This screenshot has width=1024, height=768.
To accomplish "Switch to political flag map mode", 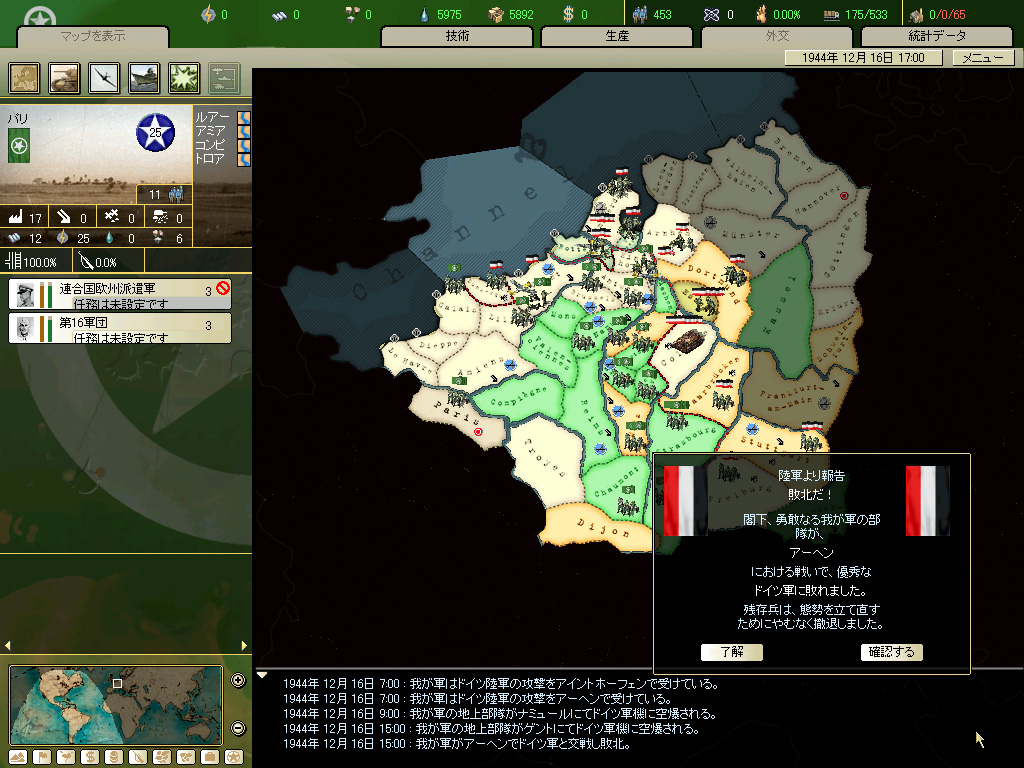I will [x=42, y=757].
